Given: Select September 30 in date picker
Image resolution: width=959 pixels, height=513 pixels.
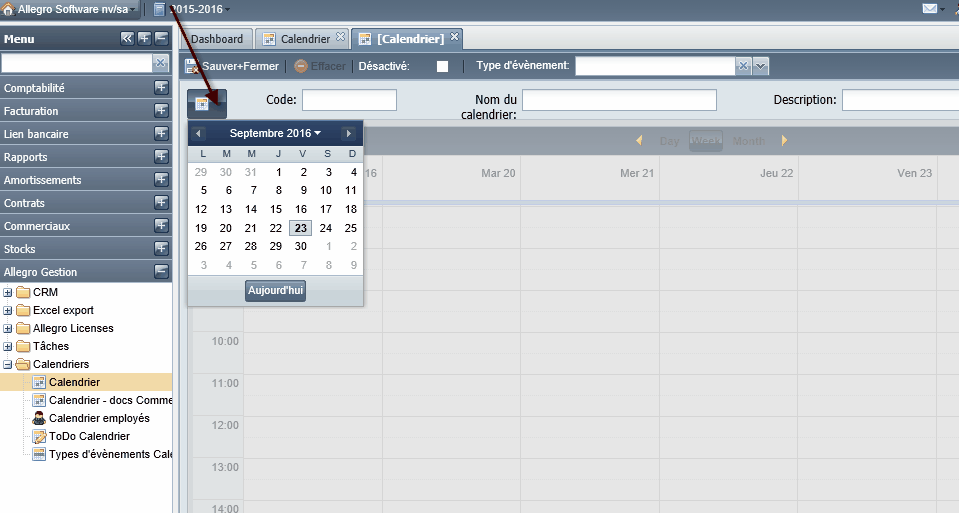Looking at the screenshot, I should (300, 246).
